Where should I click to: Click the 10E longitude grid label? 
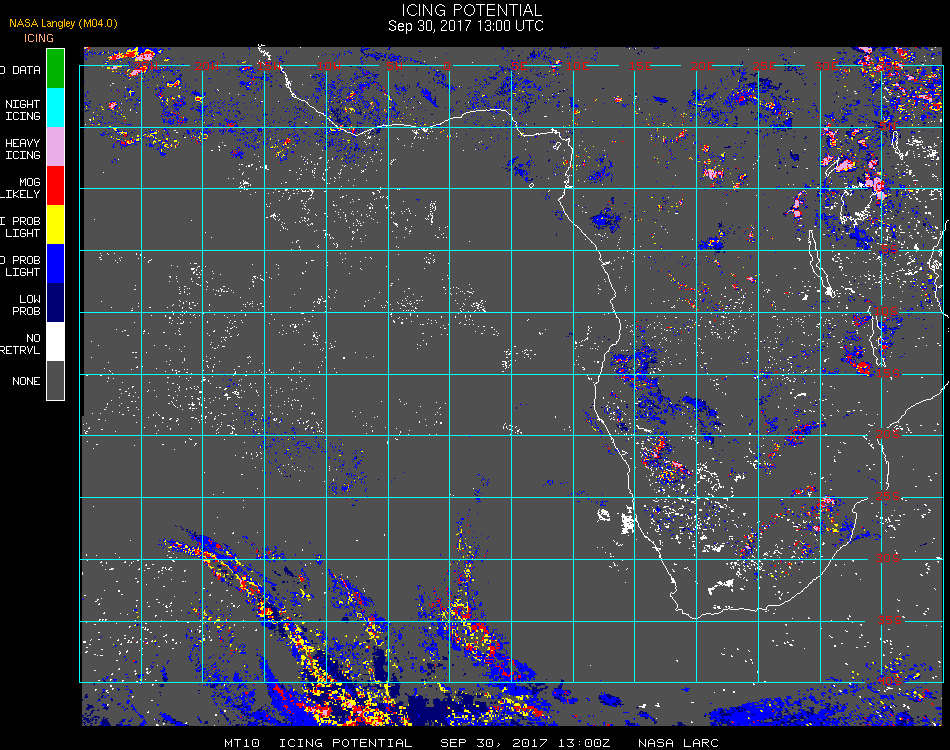pos(577,66)
